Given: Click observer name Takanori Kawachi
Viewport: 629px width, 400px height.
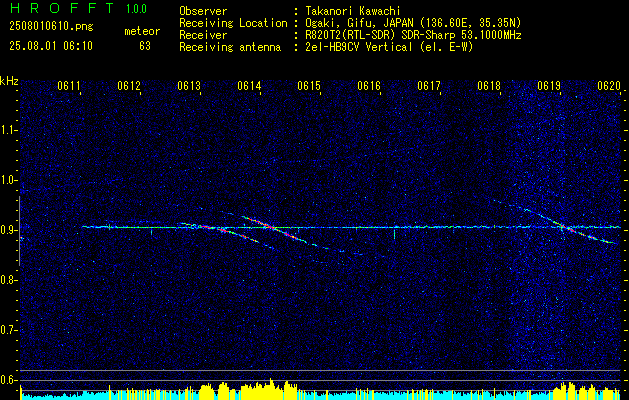Looking at the screenshot, I should pyautogui.click(x=352, y=12).
